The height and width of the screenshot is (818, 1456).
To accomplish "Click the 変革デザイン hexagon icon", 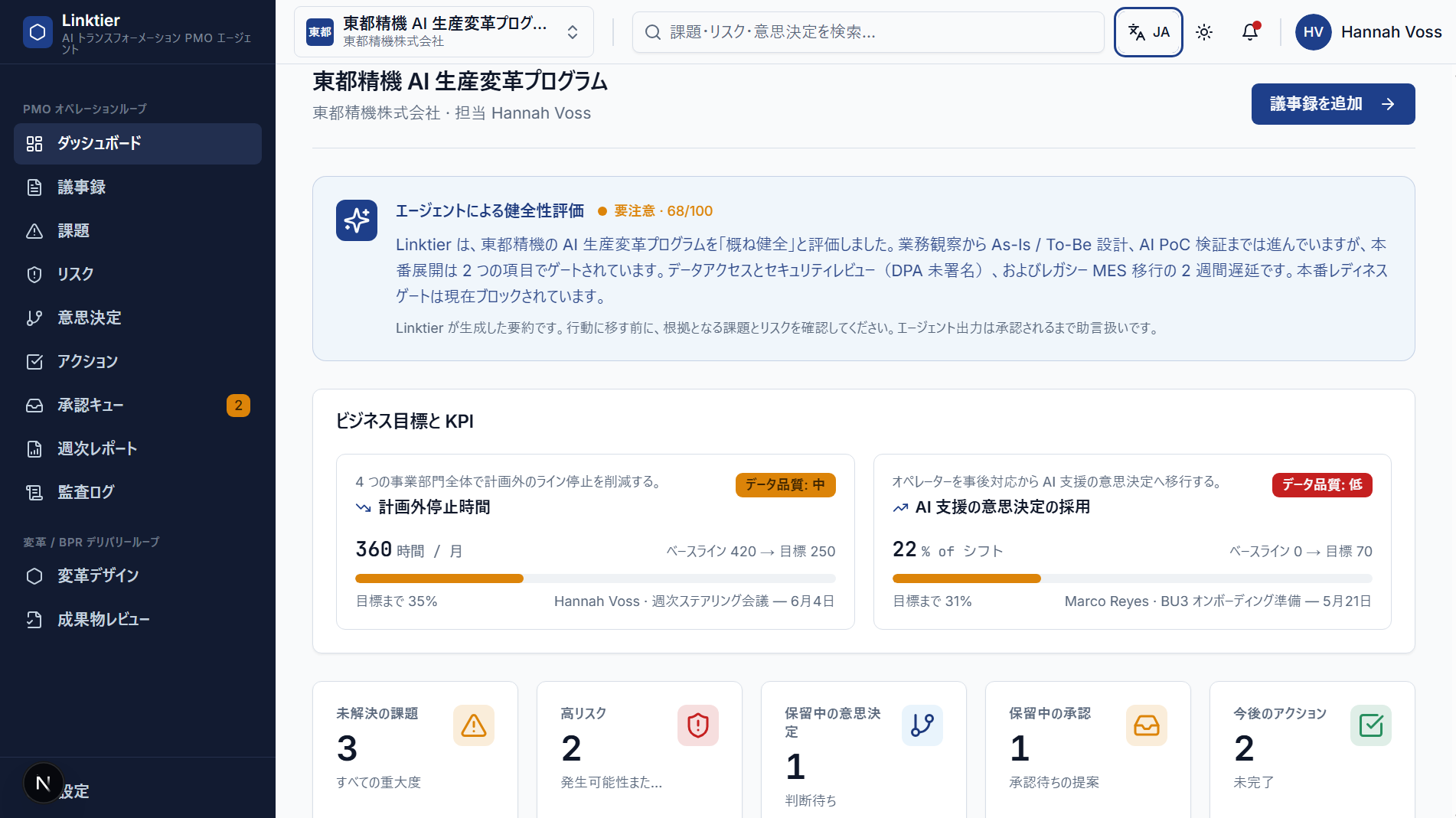I will click(34, 576).
